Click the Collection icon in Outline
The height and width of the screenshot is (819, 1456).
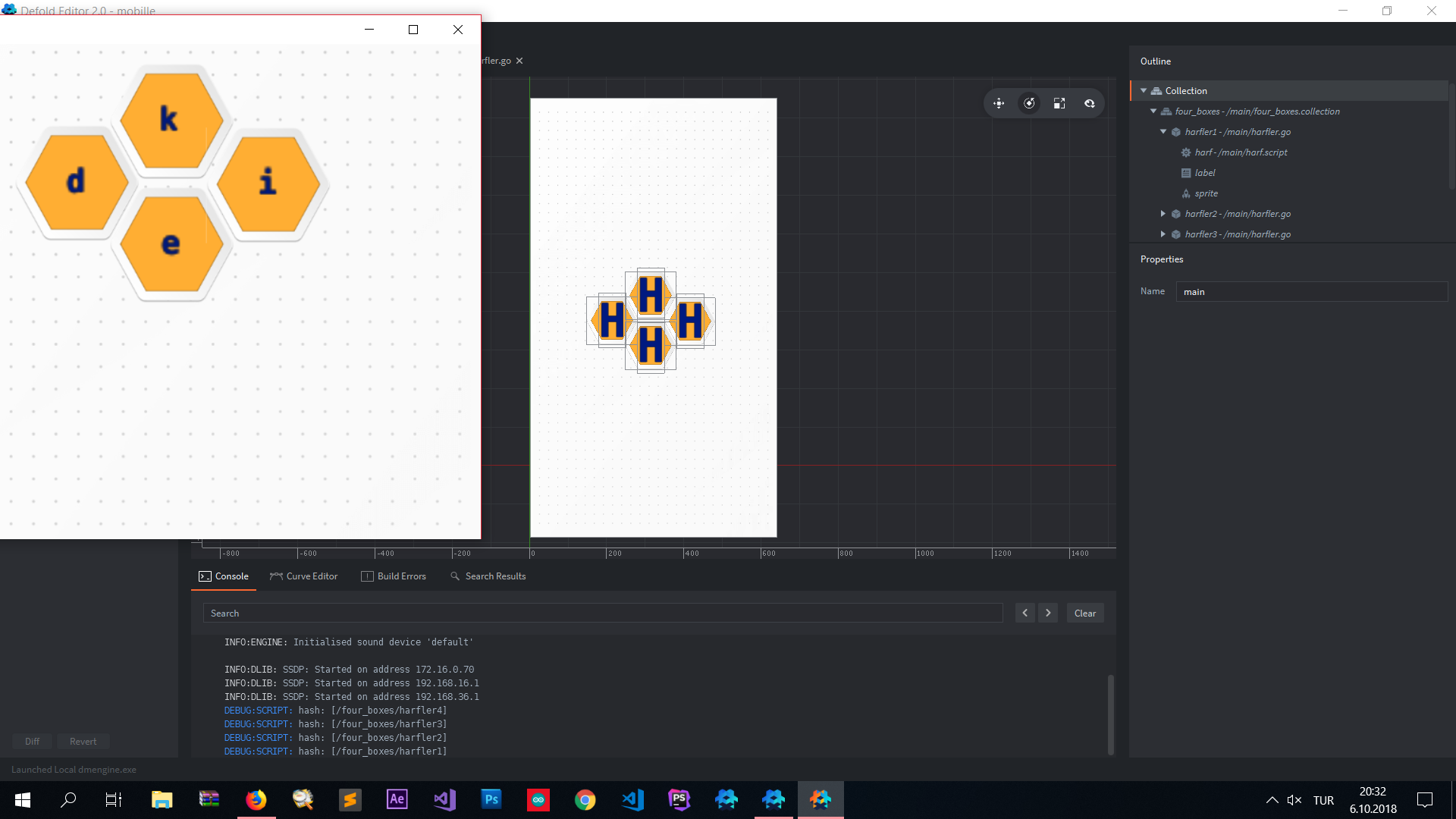pos(1156,91)
